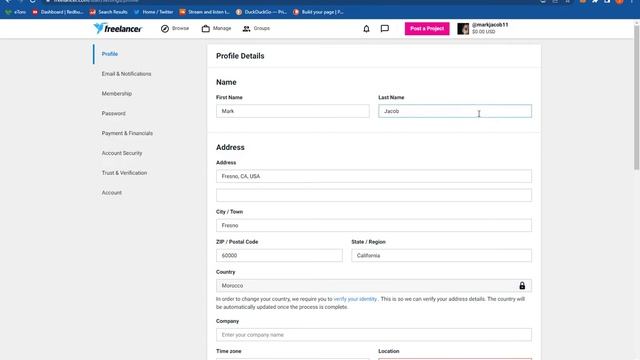
Task: Open the Stream and listen bookmark
Action: coord(204,12)
